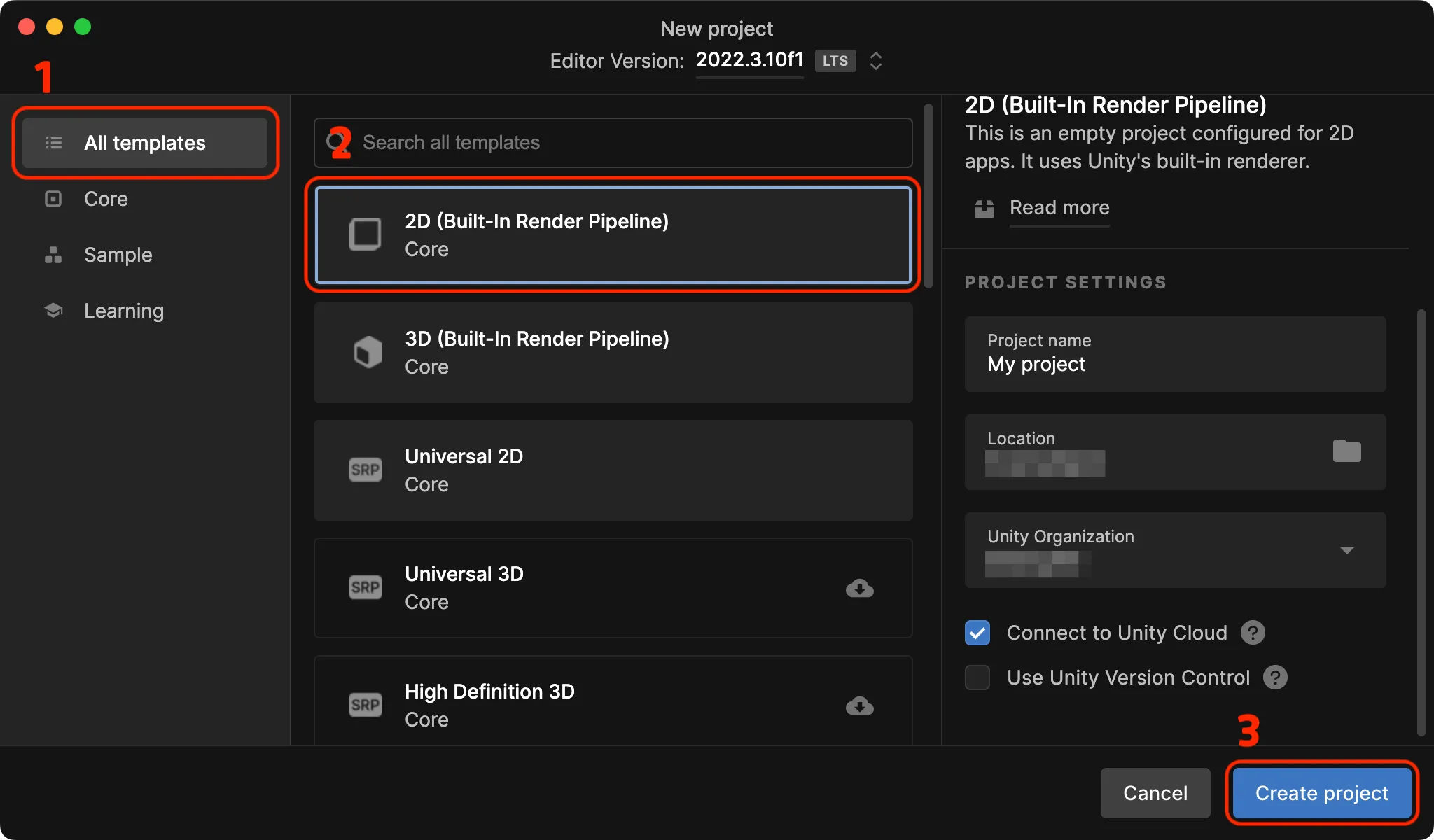Select the 3D Built-In Render Pipeline template

point(615,352)
